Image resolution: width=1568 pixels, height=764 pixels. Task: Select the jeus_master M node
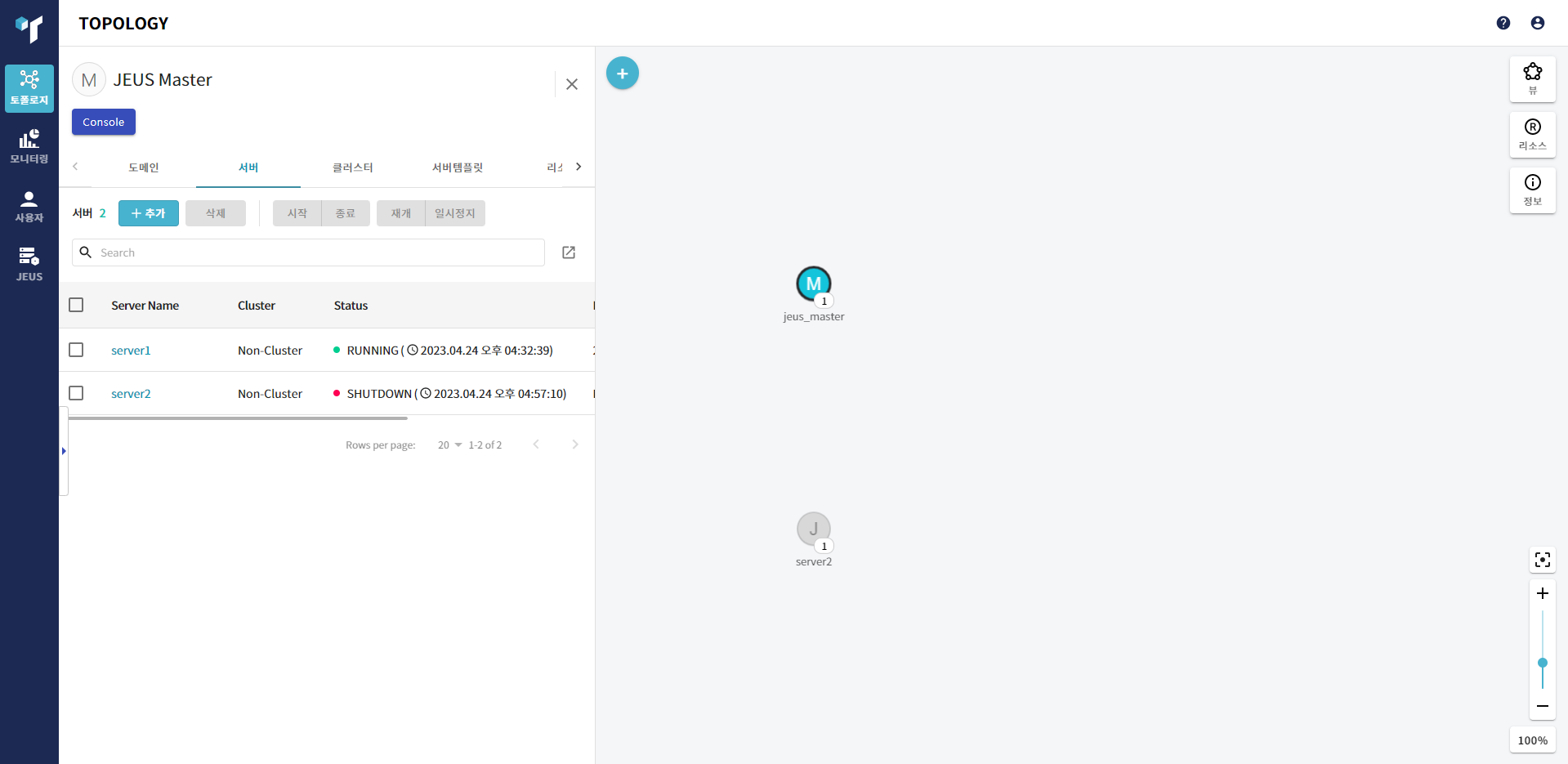[814, 284]
